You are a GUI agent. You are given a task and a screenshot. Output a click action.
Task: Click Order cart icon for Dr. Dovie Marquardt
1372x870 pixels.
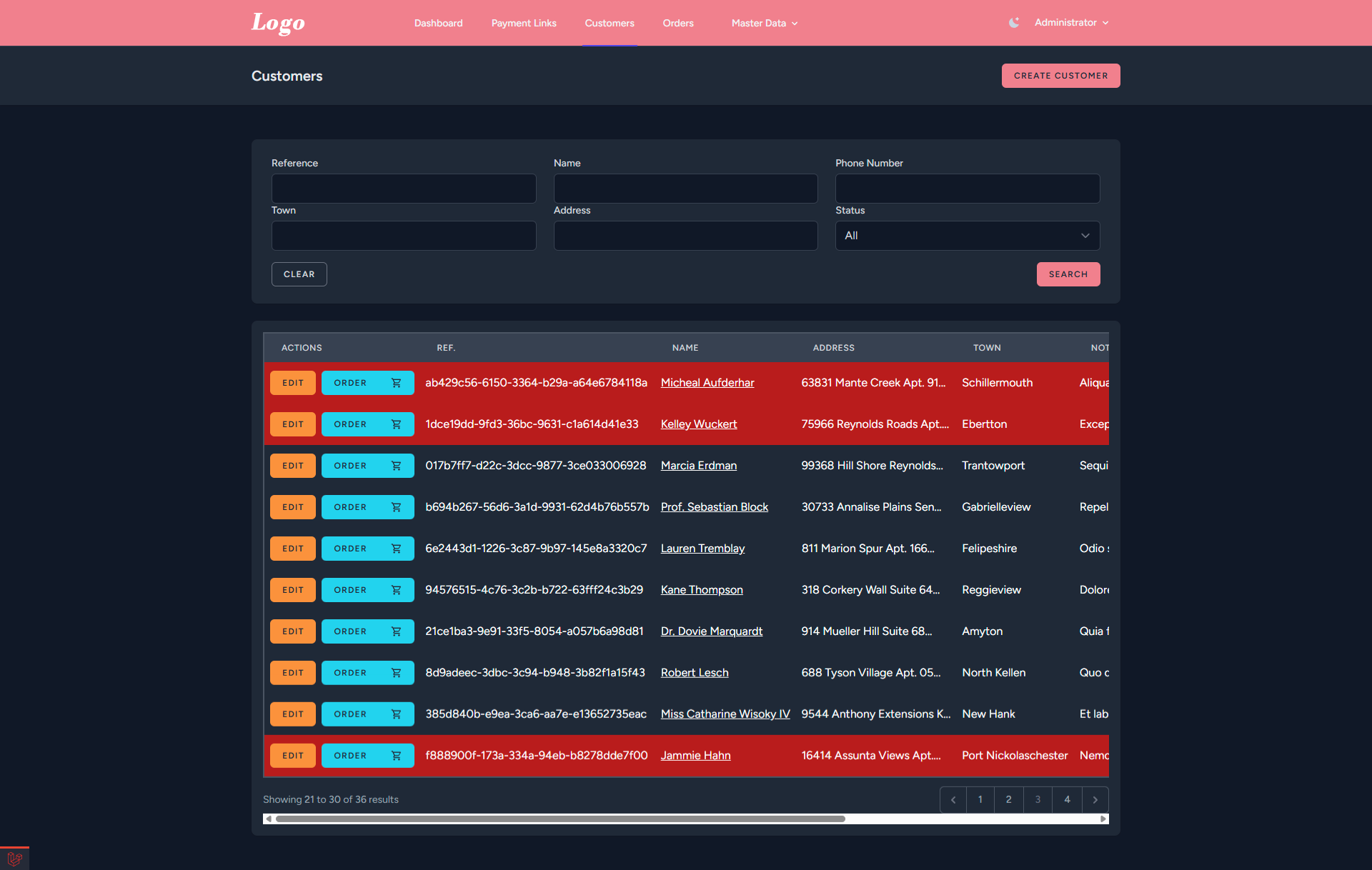click(x=396, y=631)
